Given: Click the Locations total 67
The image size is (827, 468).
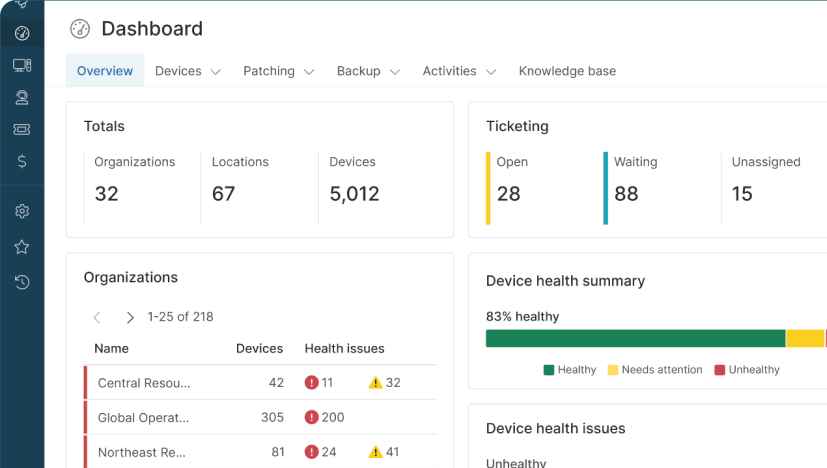Looking at the screenshot, I should pos(224,194).
